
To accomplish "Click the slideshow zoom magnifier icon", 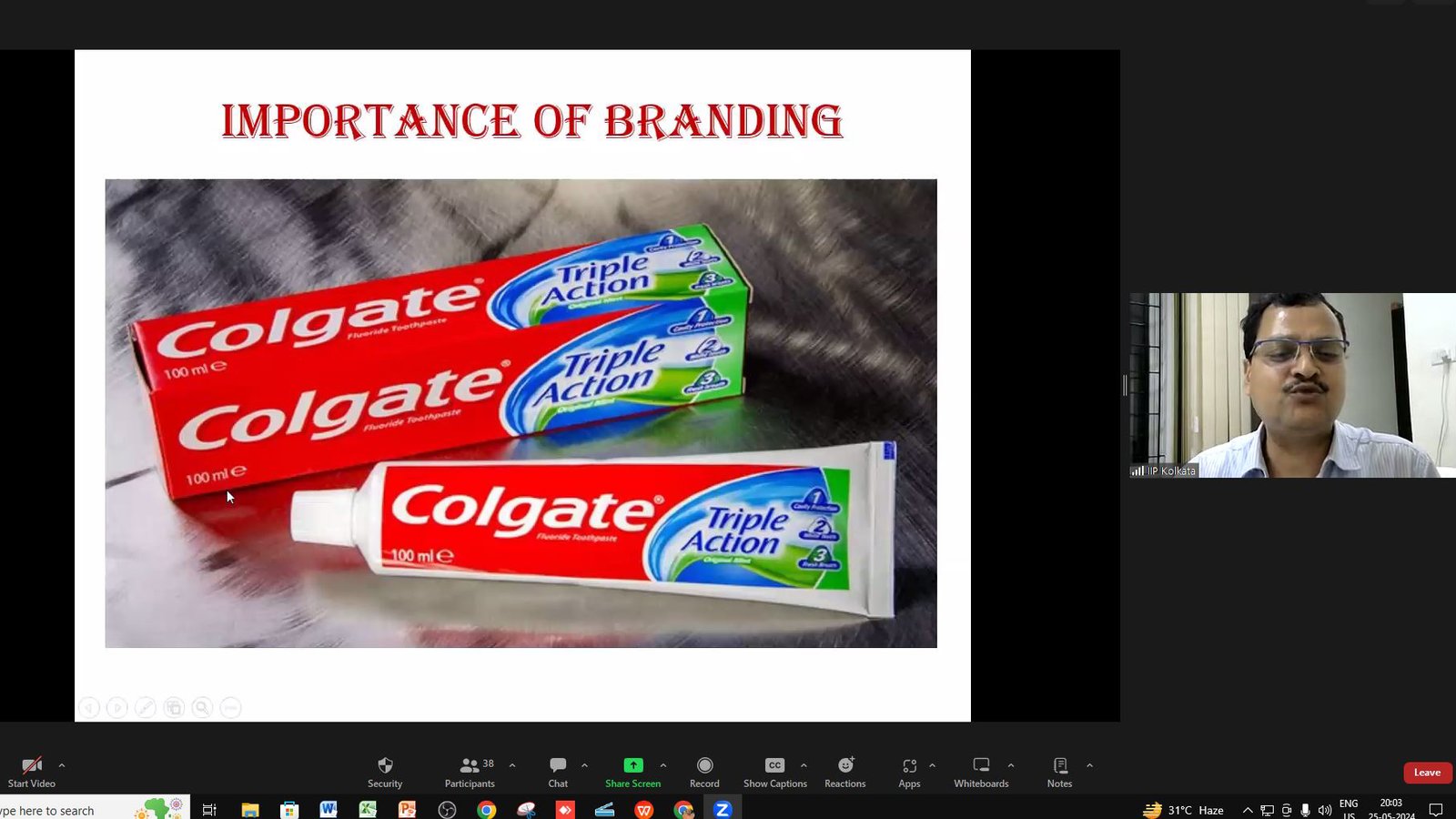I will point(202,707).
